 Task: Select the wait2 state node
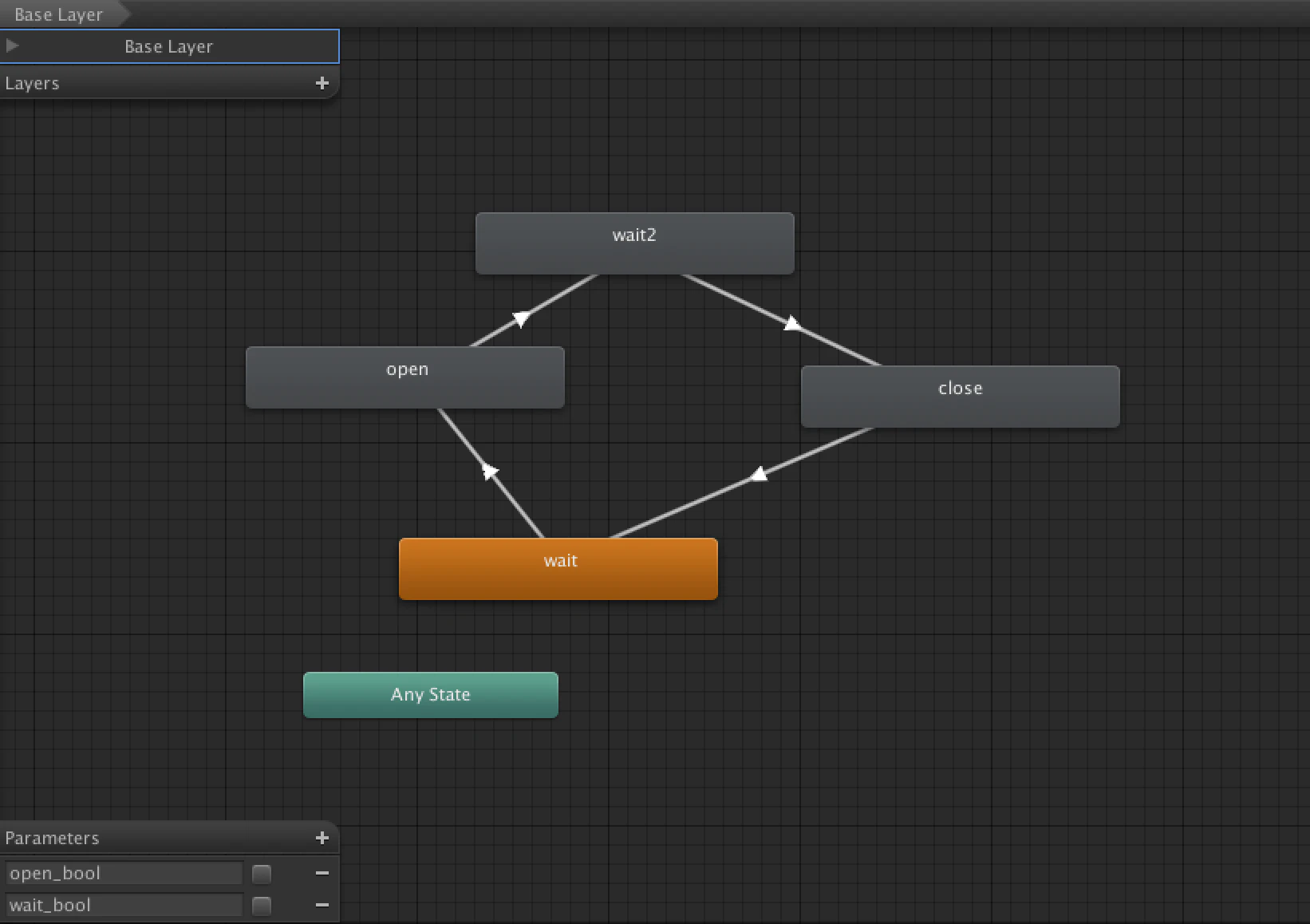[x=635, y=243]
